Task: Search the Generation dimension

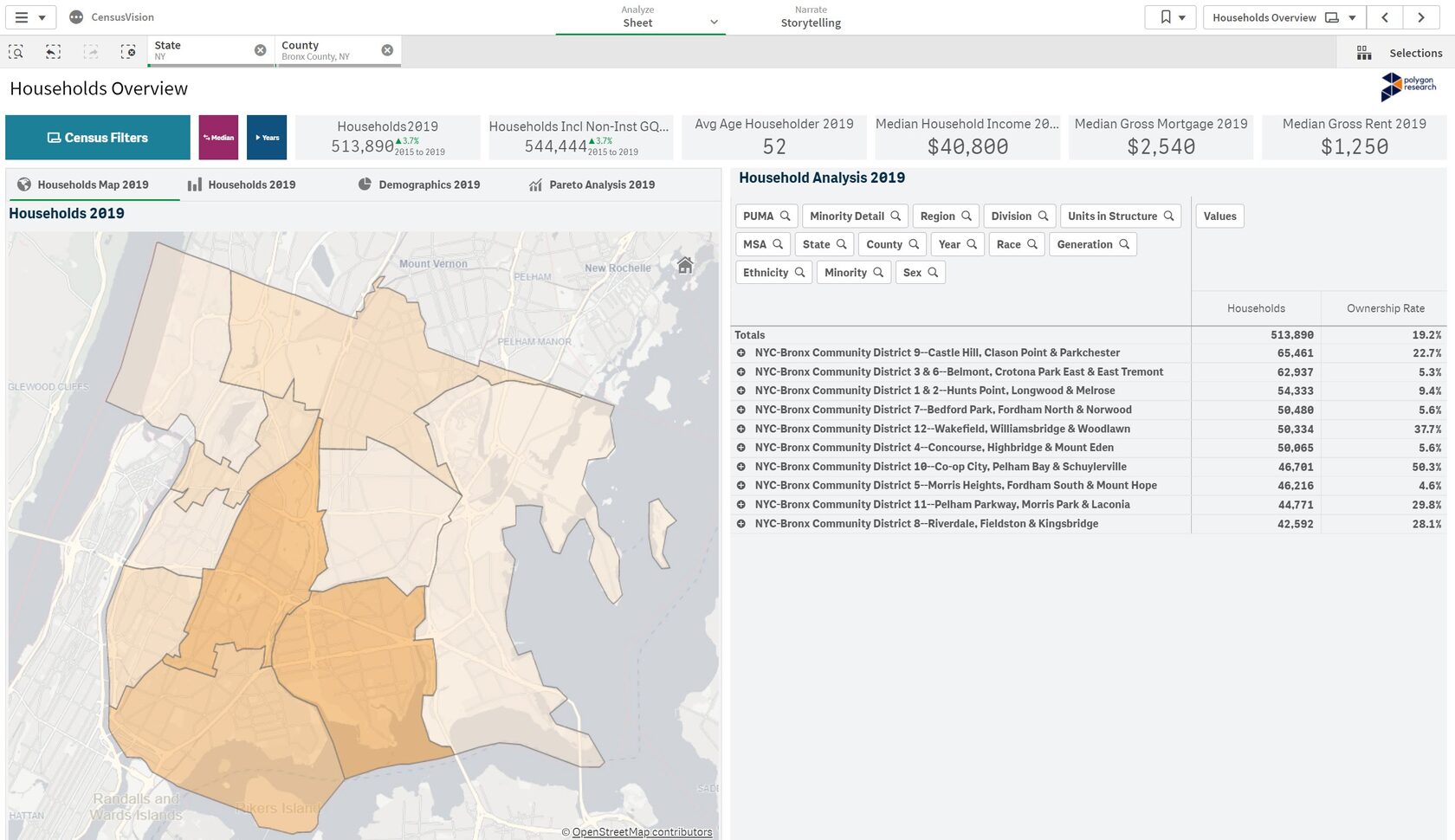Action: coord(1093,244)
